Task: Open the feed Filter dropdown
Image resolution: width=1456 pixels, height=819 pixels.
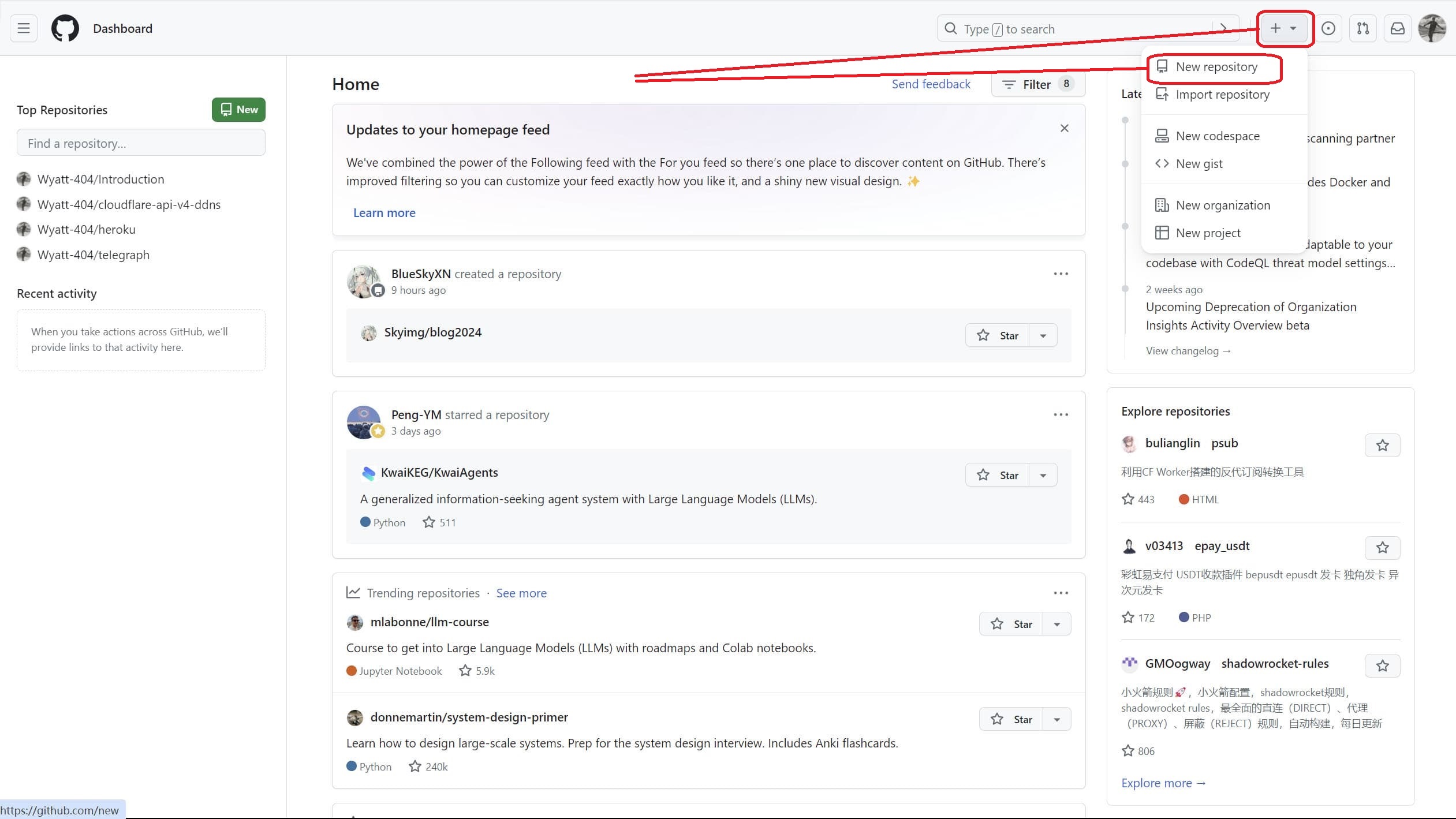Action: tap(1038, 84)
